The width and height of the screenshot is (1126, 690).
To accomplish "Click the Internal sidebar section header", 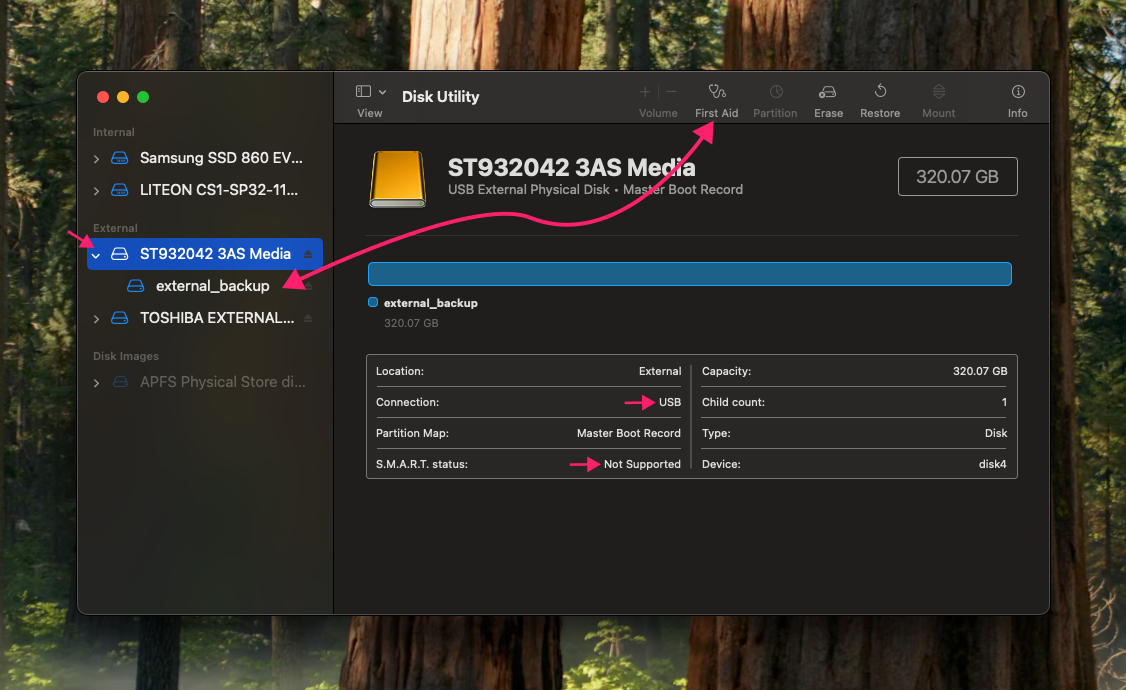I will click(x=113, y=132).
